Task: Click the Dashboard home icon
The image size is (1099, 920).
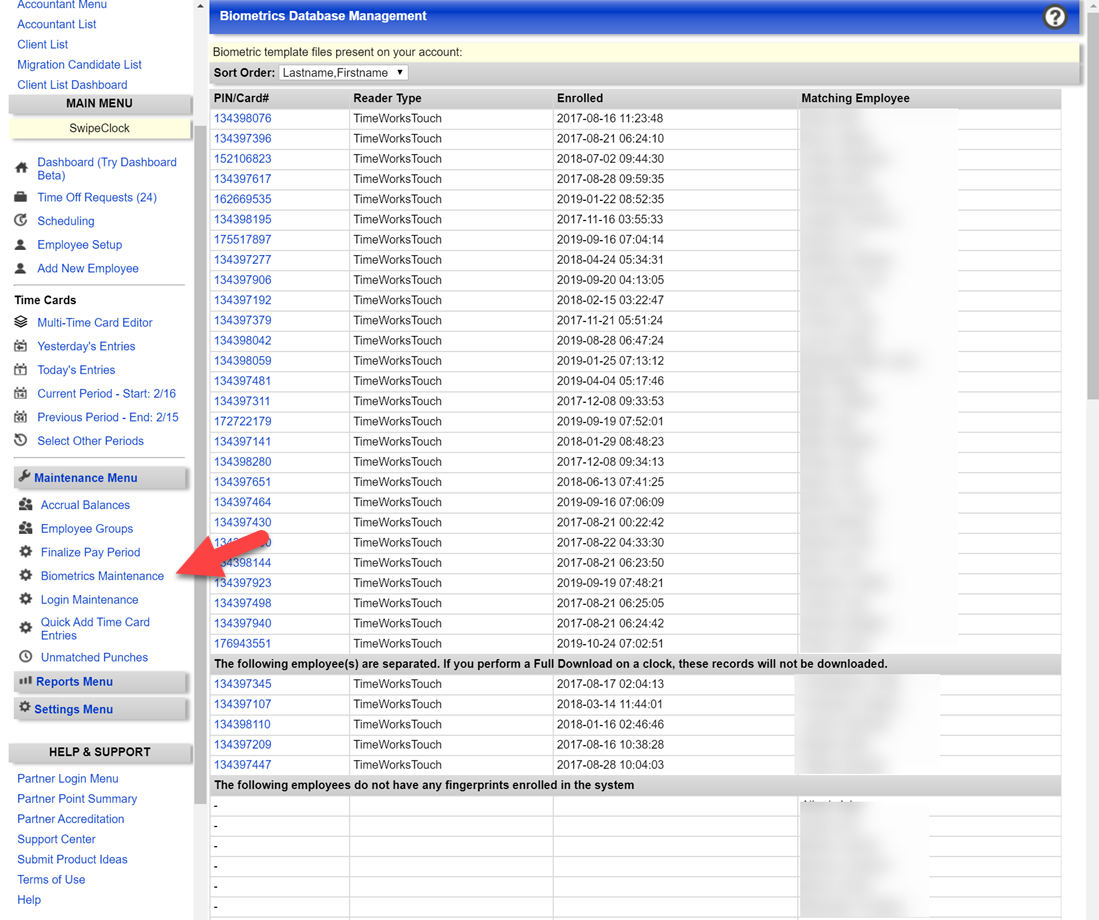Action: [x=22, y=168]
